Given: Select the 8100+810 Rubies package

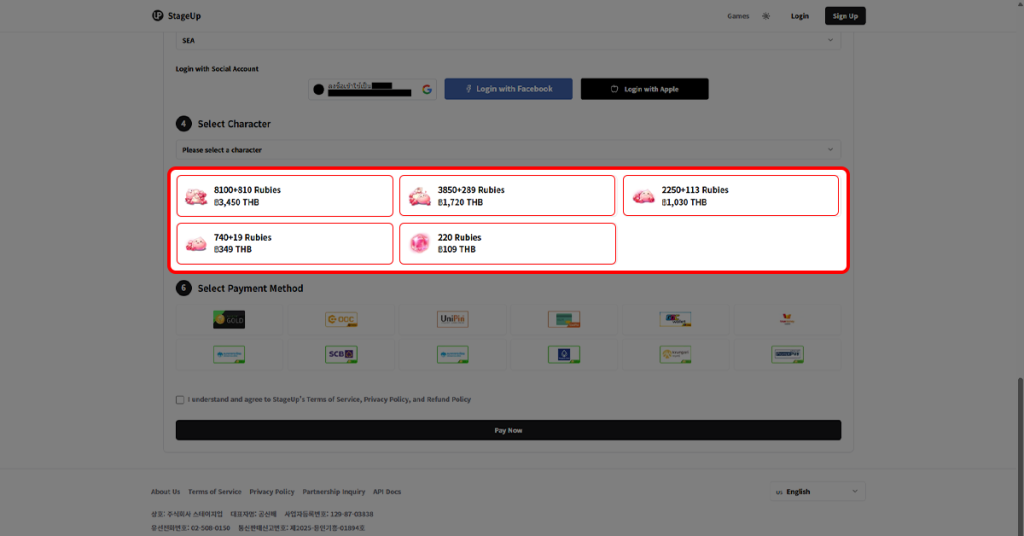Looking at the screenshot, I should [x=284, y=196].
